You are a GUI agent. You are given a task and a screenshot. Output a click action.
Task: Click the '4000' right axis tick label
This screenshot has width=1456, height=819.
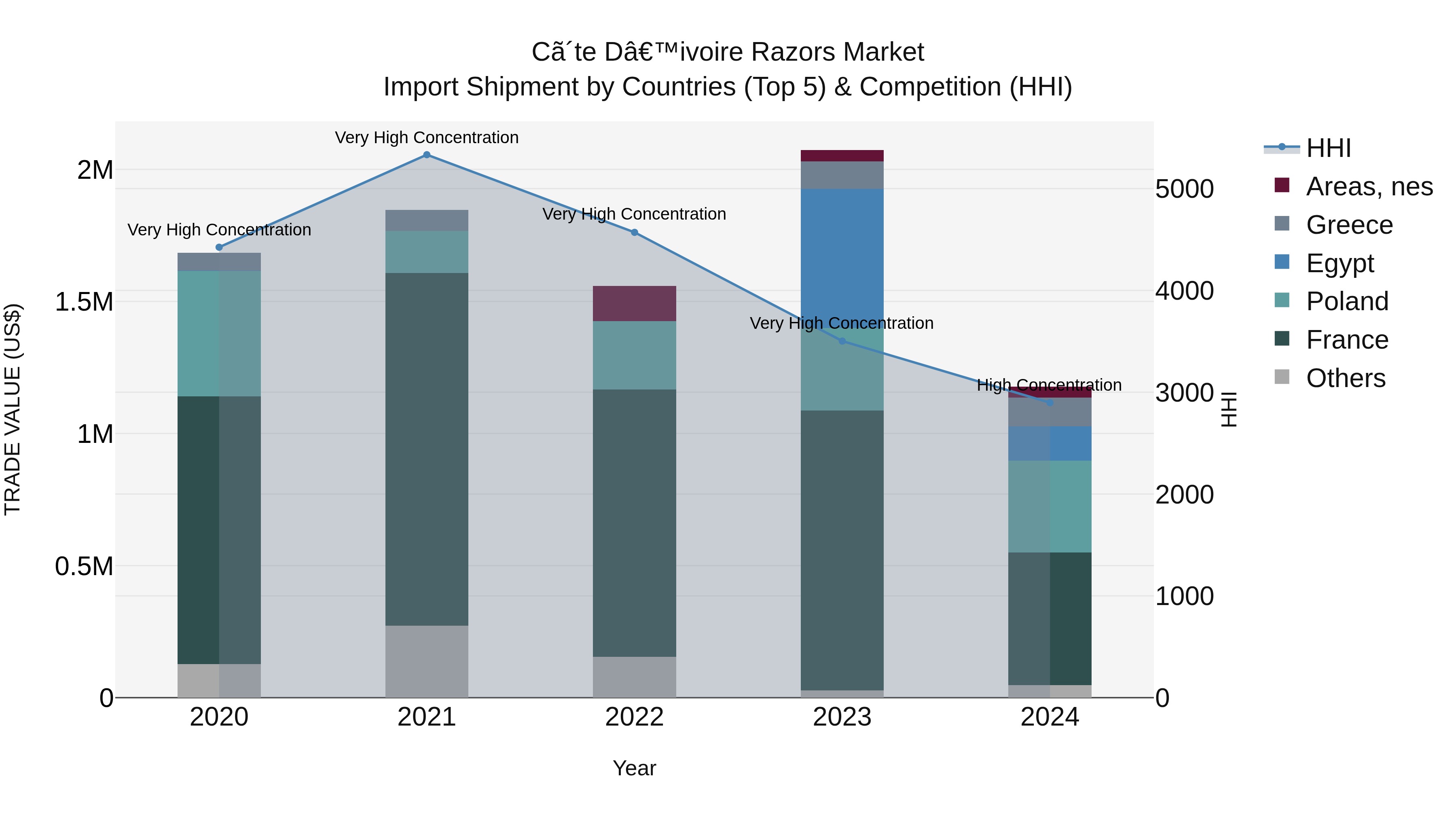click(x=1185, y=291)
